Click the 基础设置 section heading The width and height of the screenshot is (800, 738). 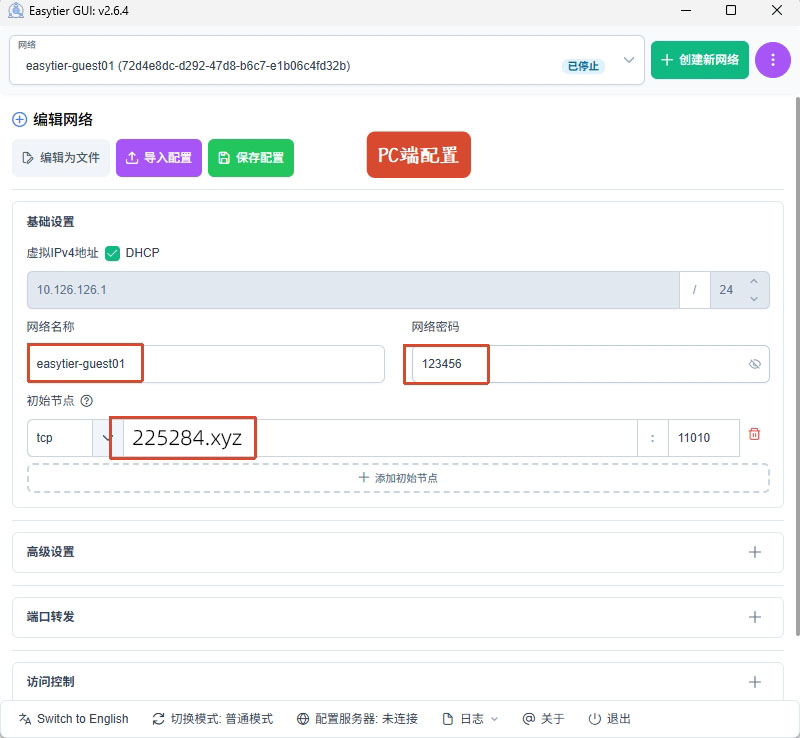click(51, 222)
